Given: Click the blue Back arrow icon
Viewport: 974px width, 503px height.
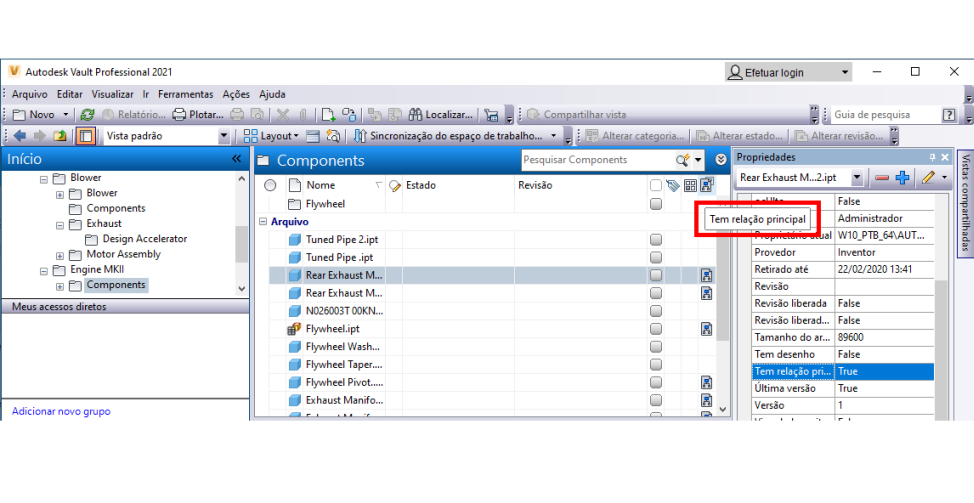Looking at the screenshot, I should [19, 136].
